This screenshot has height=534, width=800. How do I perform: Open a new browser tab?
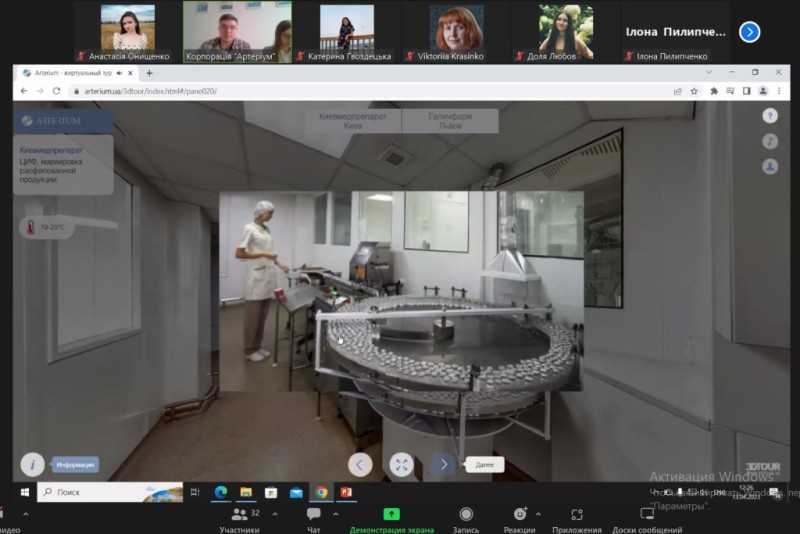coord(149,73)
